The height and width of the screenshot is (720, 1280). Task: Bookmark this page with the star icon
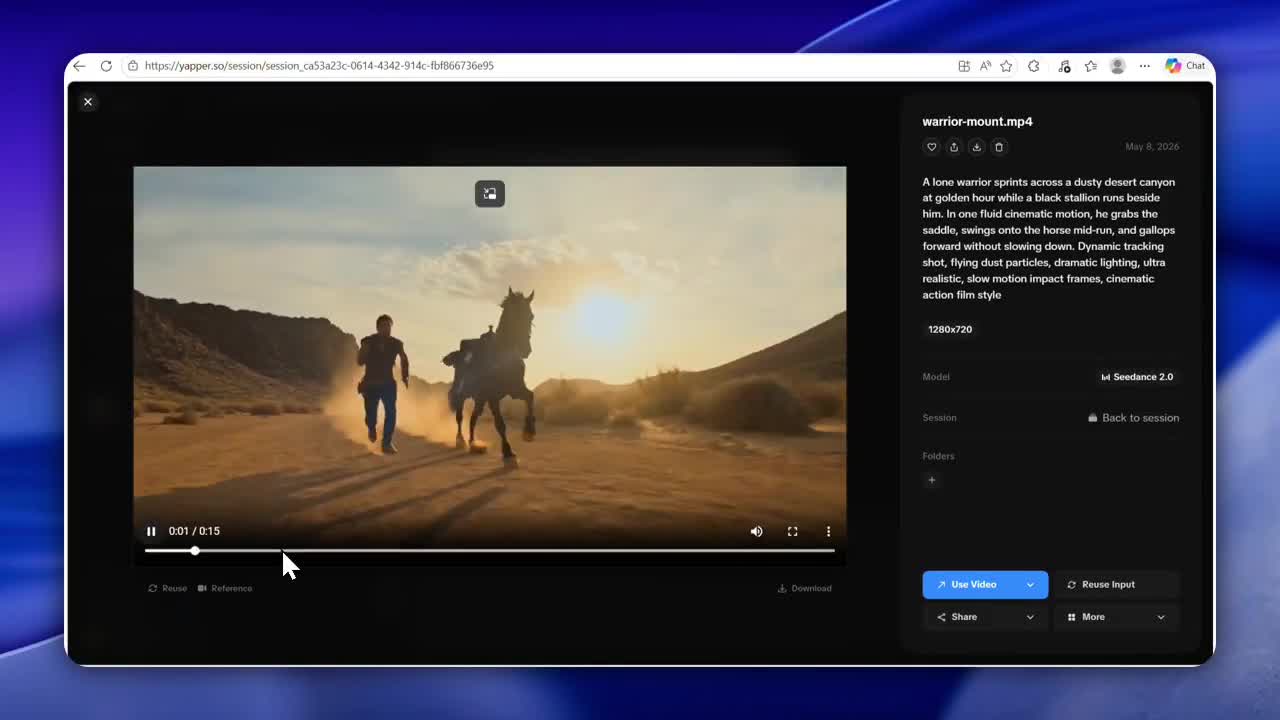(x=1006, y=66)
